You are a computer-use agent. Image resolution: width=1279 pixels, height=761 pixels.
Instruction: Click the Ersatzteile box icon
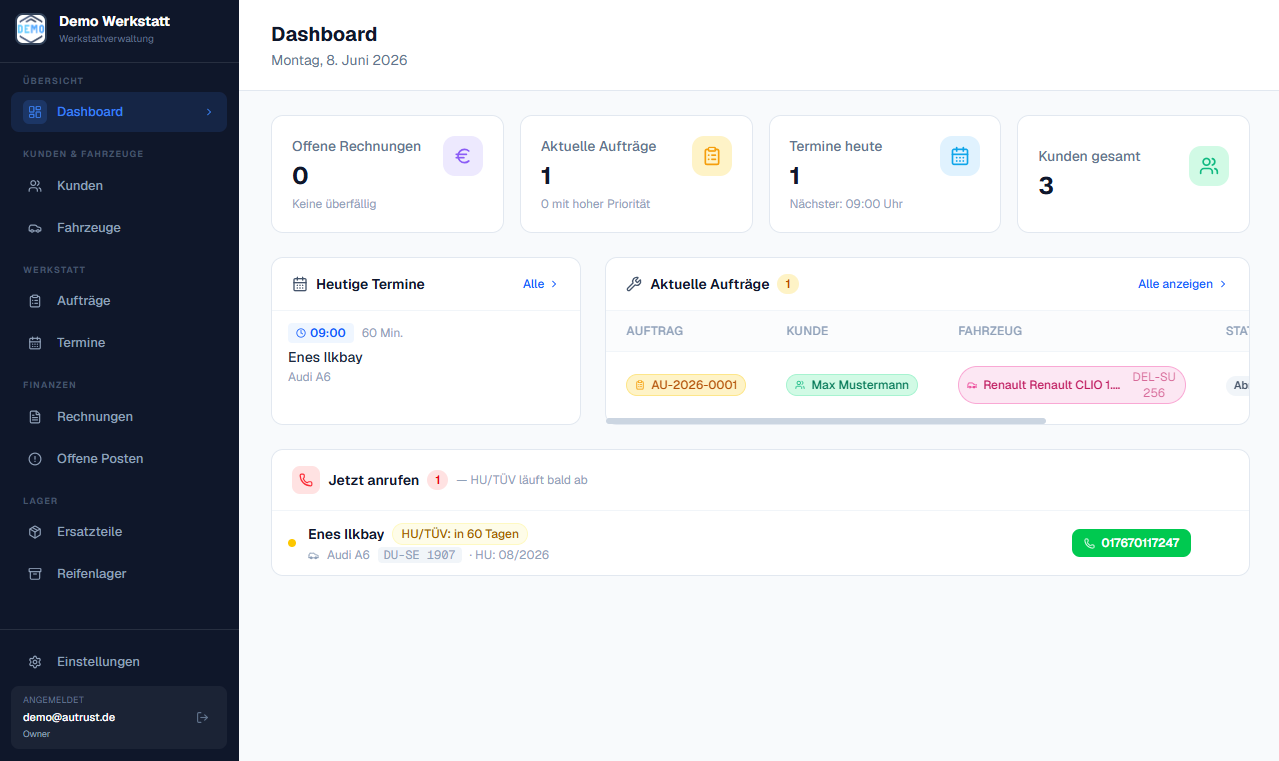point(35,532)
